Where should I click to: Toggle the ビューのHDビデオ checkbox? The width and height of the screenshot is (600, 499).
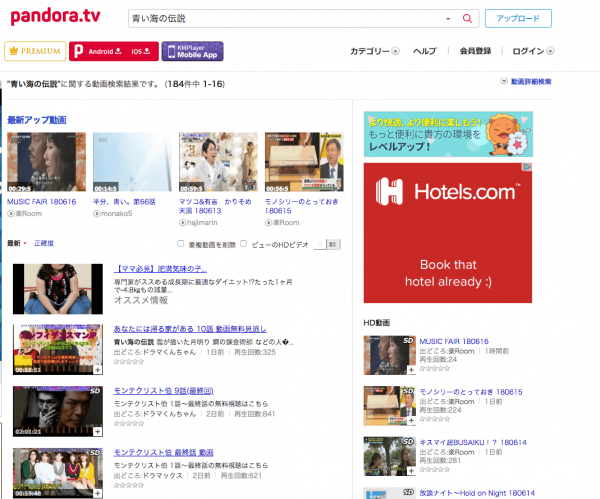click(243, 243)
